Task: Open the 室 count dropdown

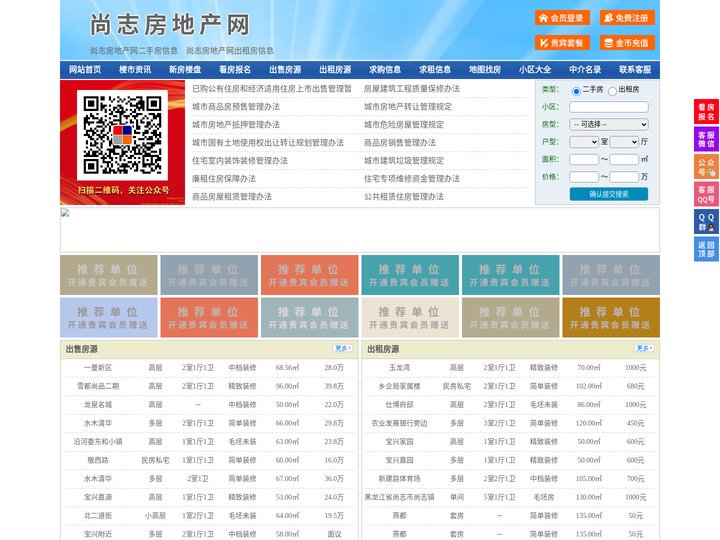Action: pos(584,142)
